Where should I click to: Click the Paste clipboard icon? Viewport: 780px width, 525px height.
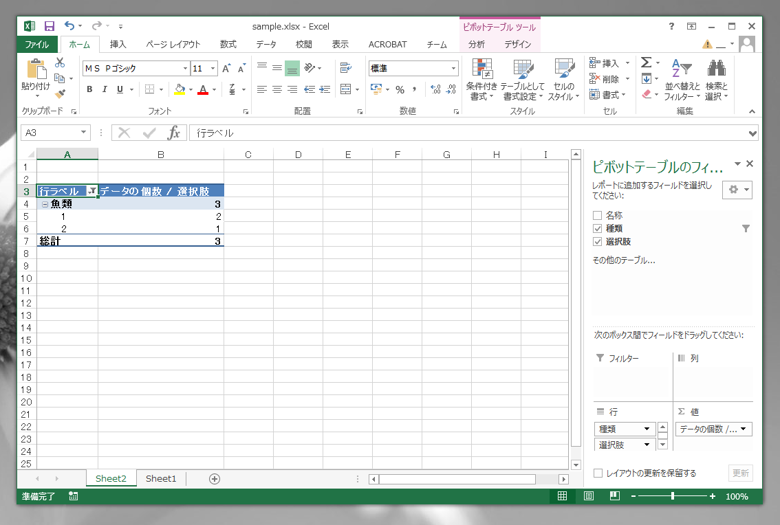[36, 69]
